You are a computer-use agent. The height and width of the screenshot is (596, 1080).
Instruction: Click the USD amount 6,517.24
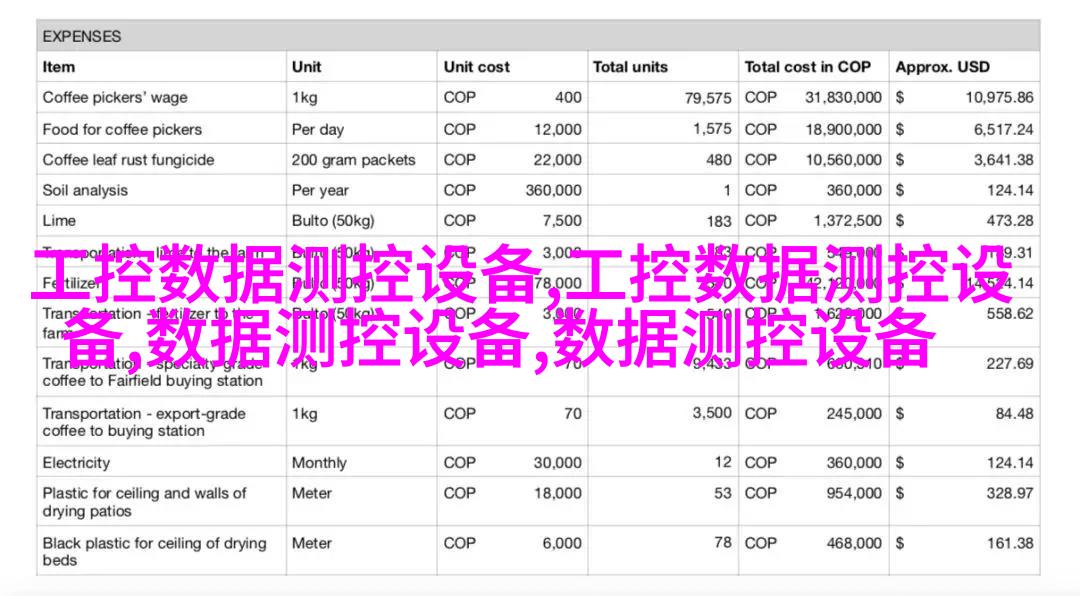pyautogui.click(x=1004, y=130)
